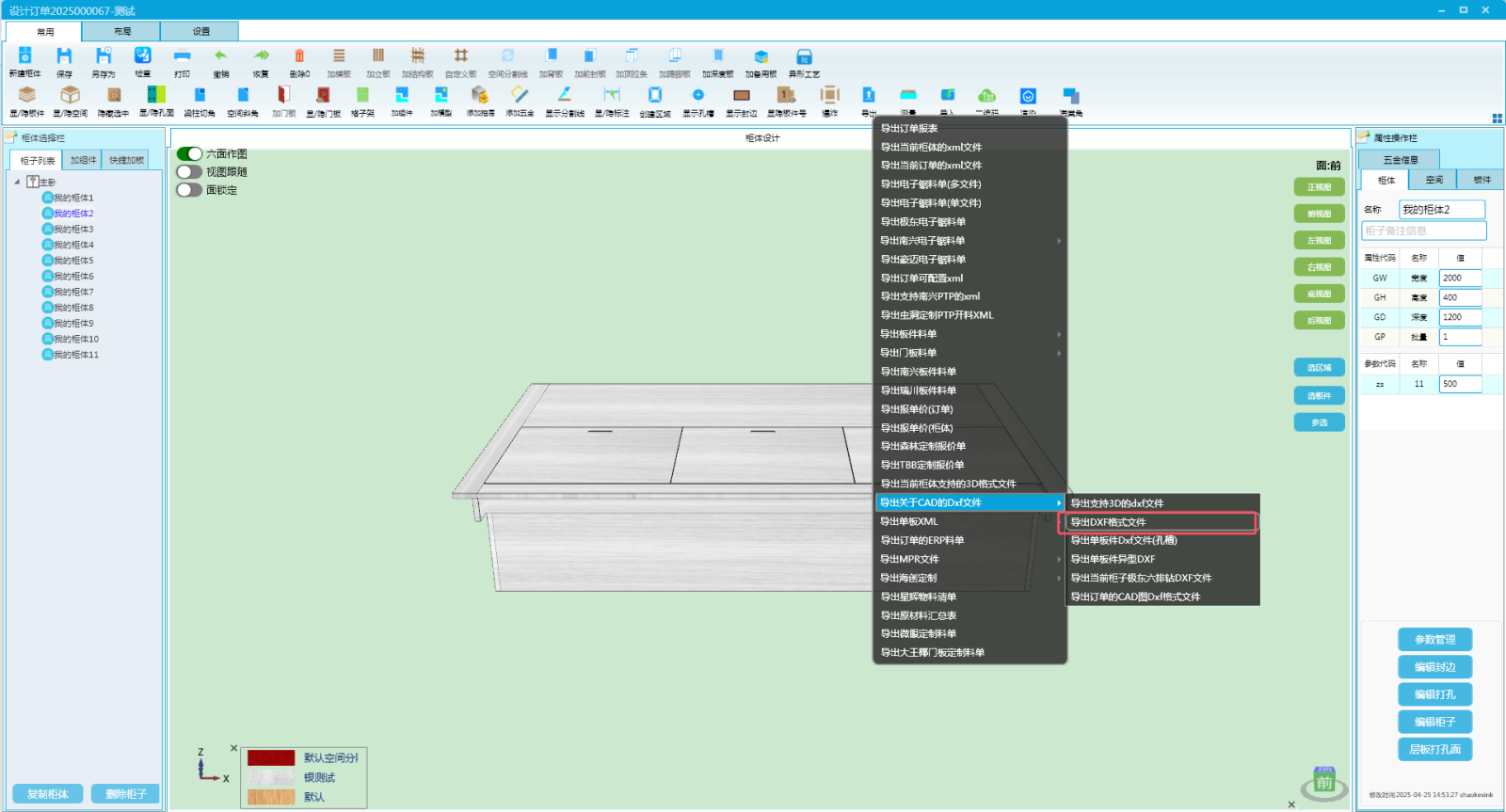This screenshot has height=812, width=1506.
Task: Save the design with 保存 icon
Action: 64,56
